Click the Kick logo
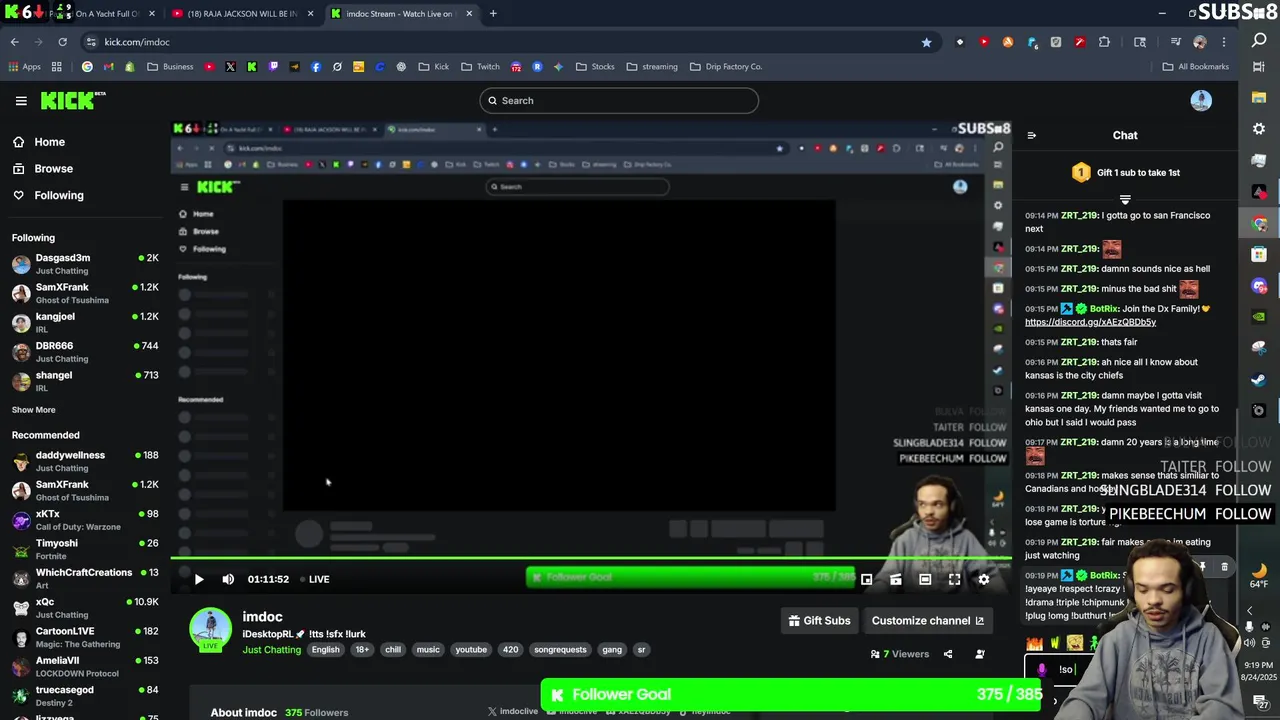This screenshot has height=720, width=1280. click(x=72, y=100)
